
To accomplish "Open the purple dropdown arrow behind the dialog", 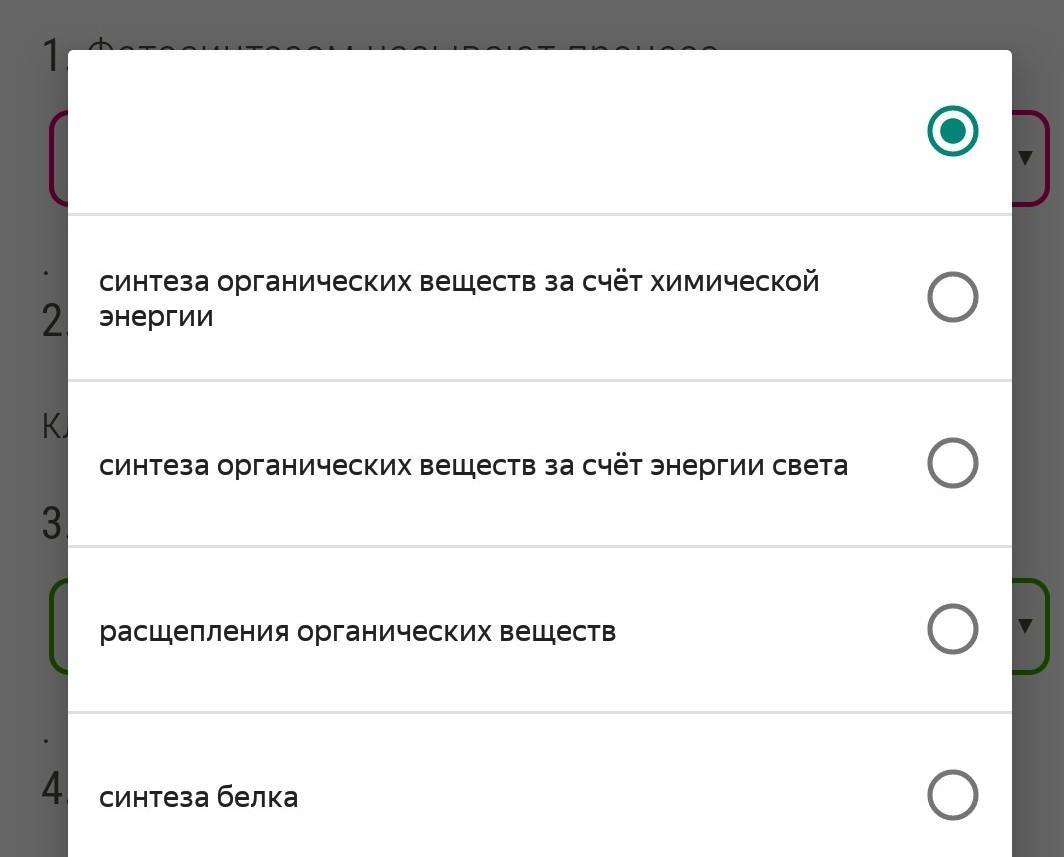I will (1025, 157).
